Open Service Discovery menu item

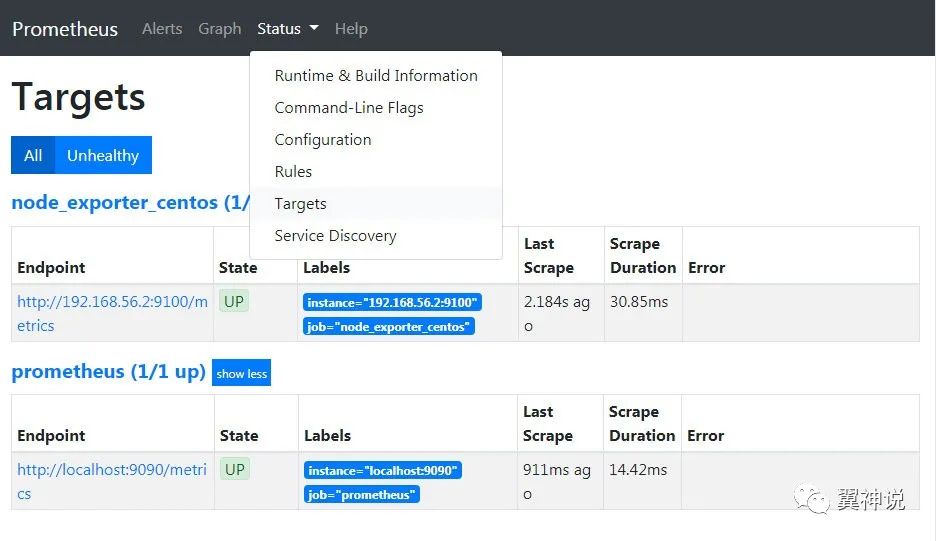click(x=335, y=236)
